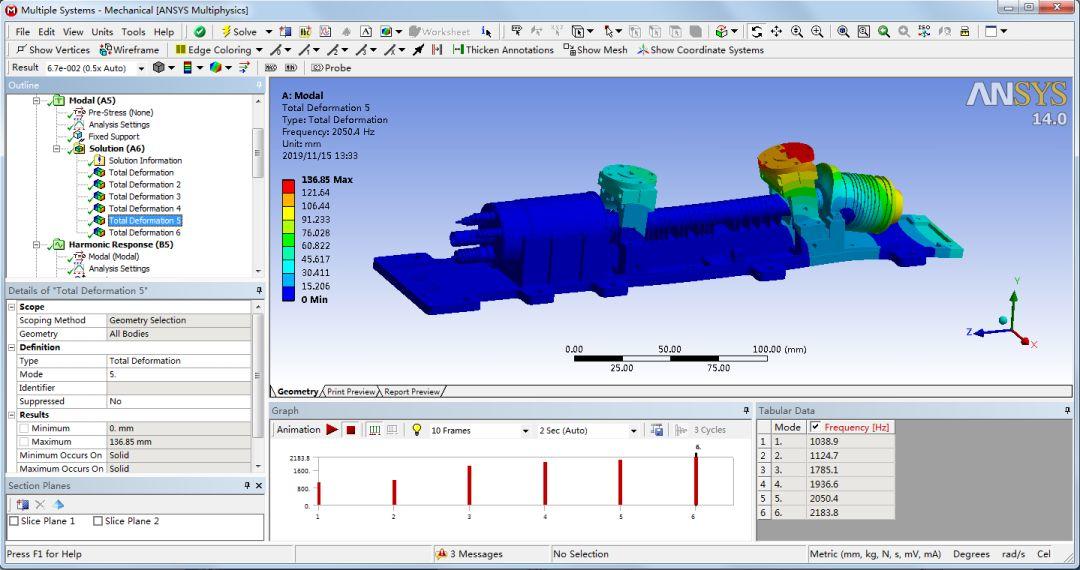Select Solution Information tree item
The width and height of the screenshot is (1080, 570).
click(x=145, y=160)
